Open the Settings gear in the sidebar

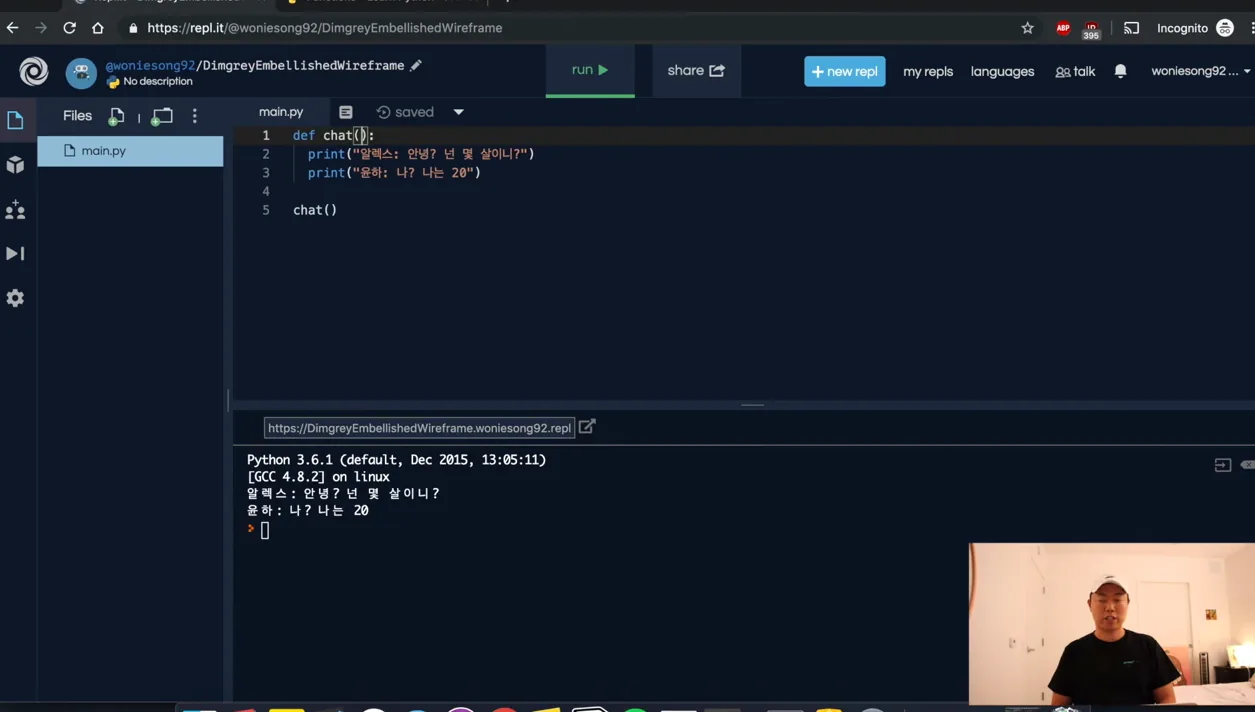[x=15, y=298]
